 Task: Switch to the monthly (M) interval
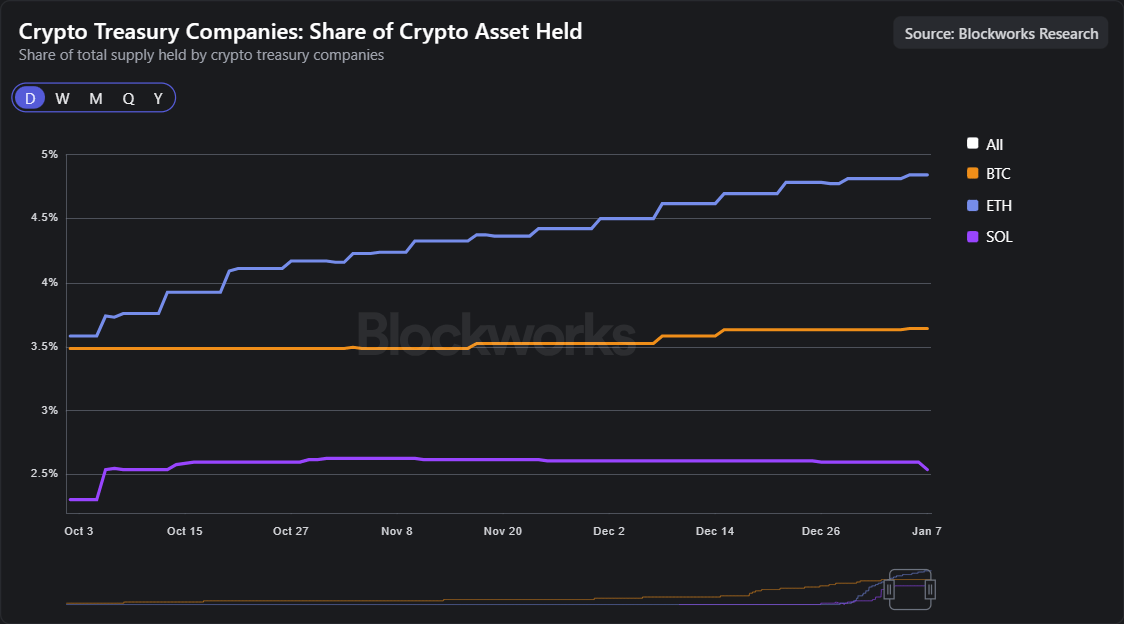(95, 98)
